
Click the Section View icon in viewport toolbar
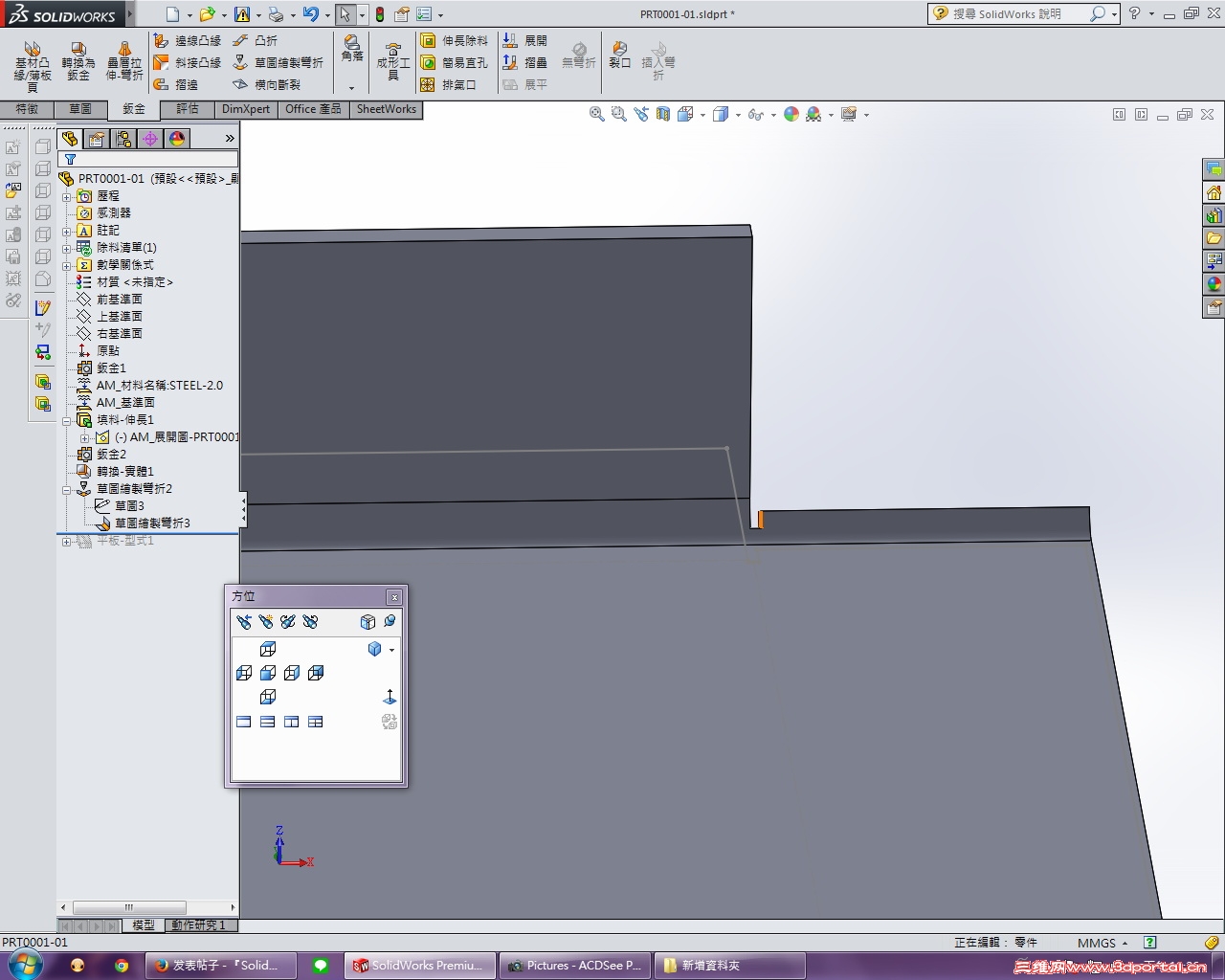(663, 114)
